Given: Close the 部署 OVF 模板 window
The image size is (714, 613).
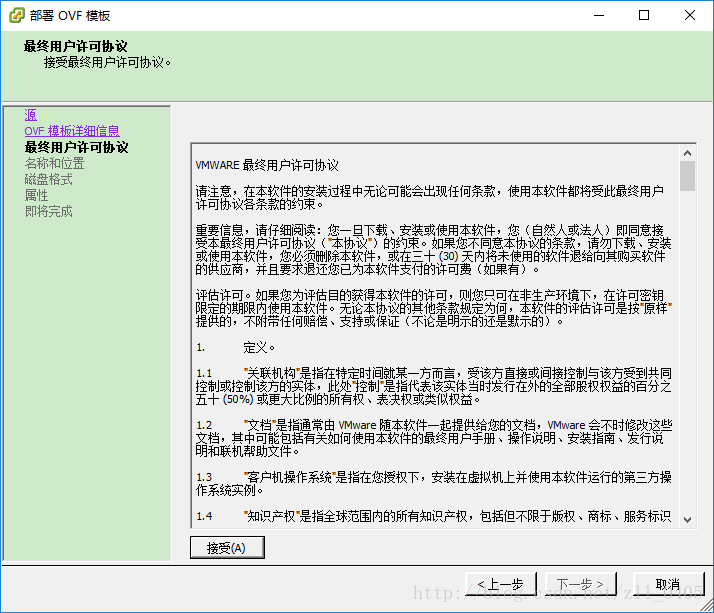Looking at the screenshot, I should [x=689, y=15].
